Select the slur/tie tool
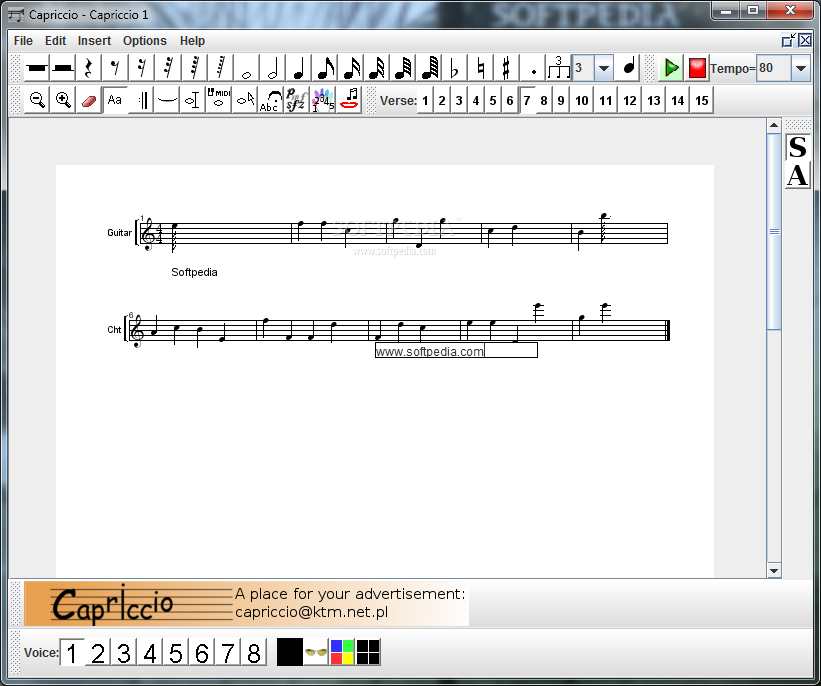Viewport: 821px width, 686px height. 167,99
